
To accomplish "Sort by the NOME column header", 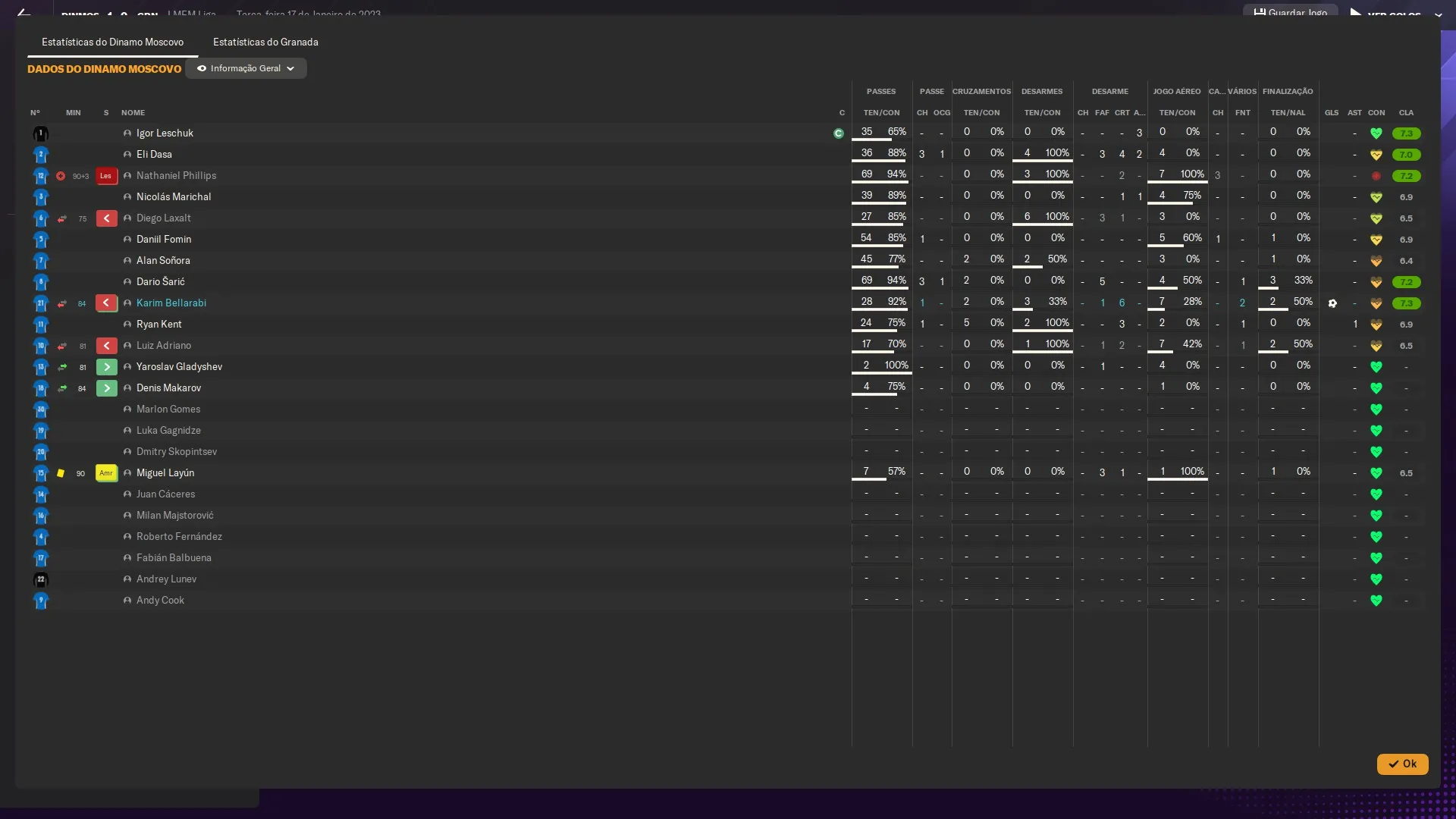I will click(133, 113).
